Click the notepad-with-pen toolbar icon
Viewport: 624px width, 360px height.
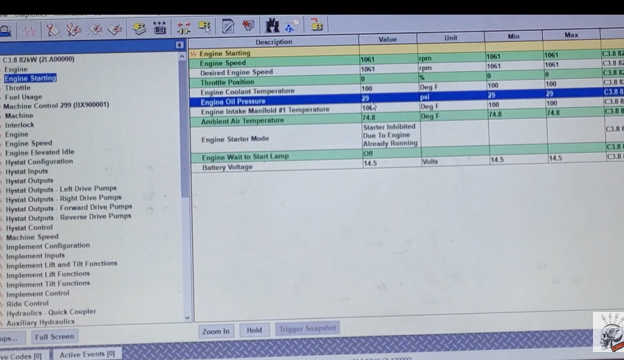pos(228,26)
